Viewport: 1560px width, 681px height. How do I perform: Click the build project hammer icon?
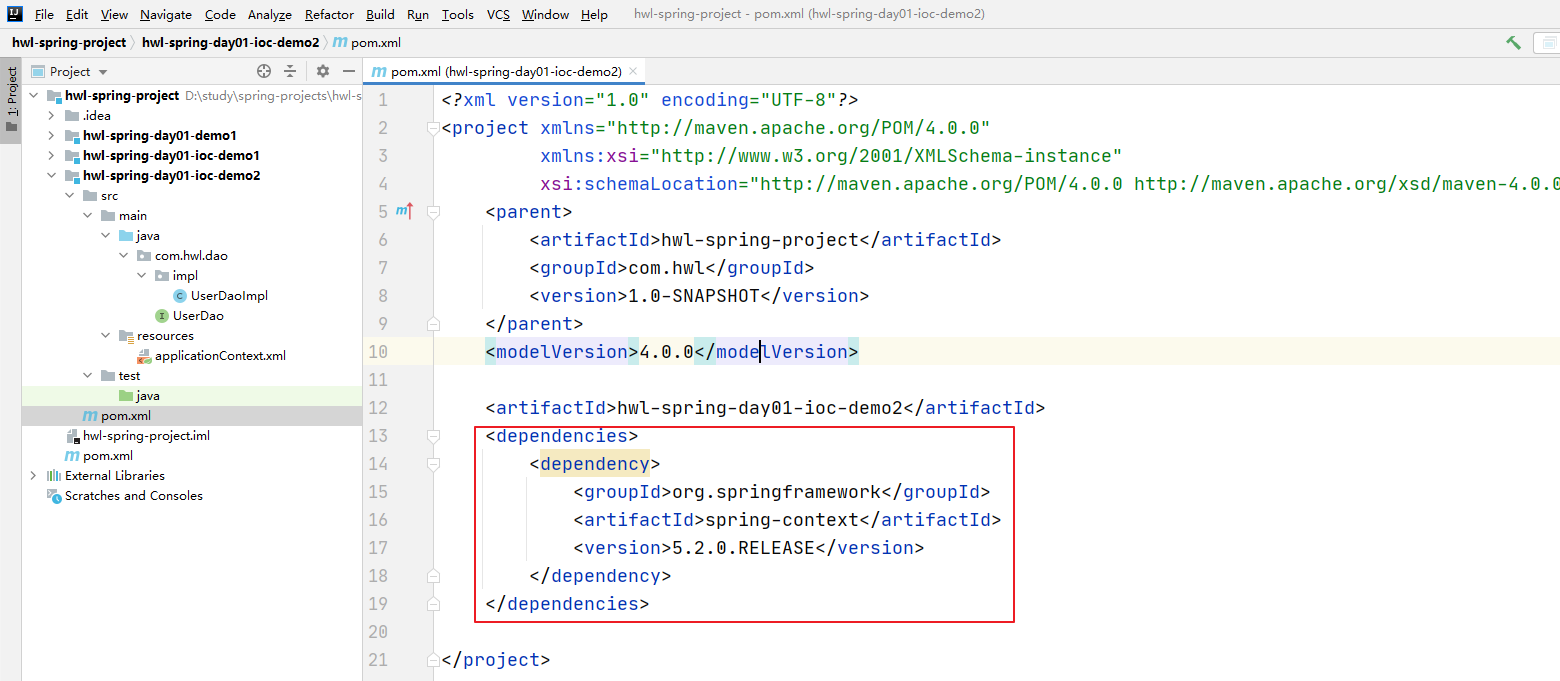coord(1513,42)
